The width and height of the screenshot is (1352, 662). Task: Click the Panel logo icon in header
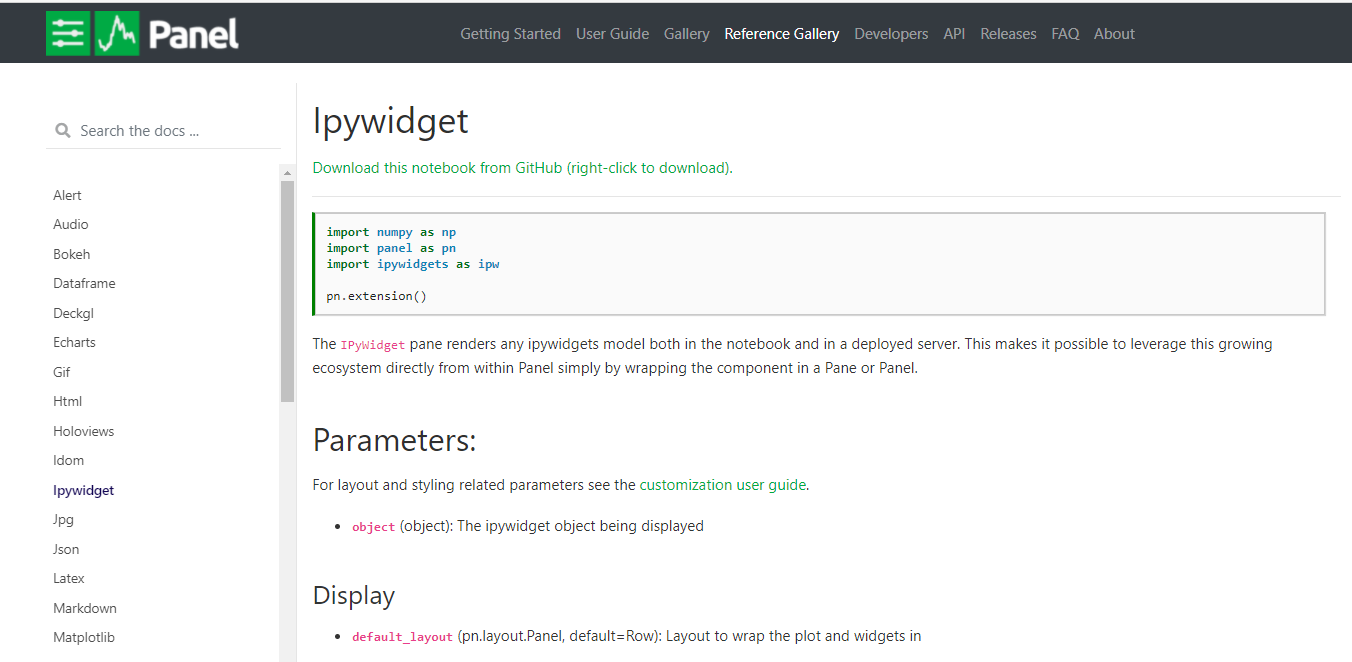click(142, 34)
